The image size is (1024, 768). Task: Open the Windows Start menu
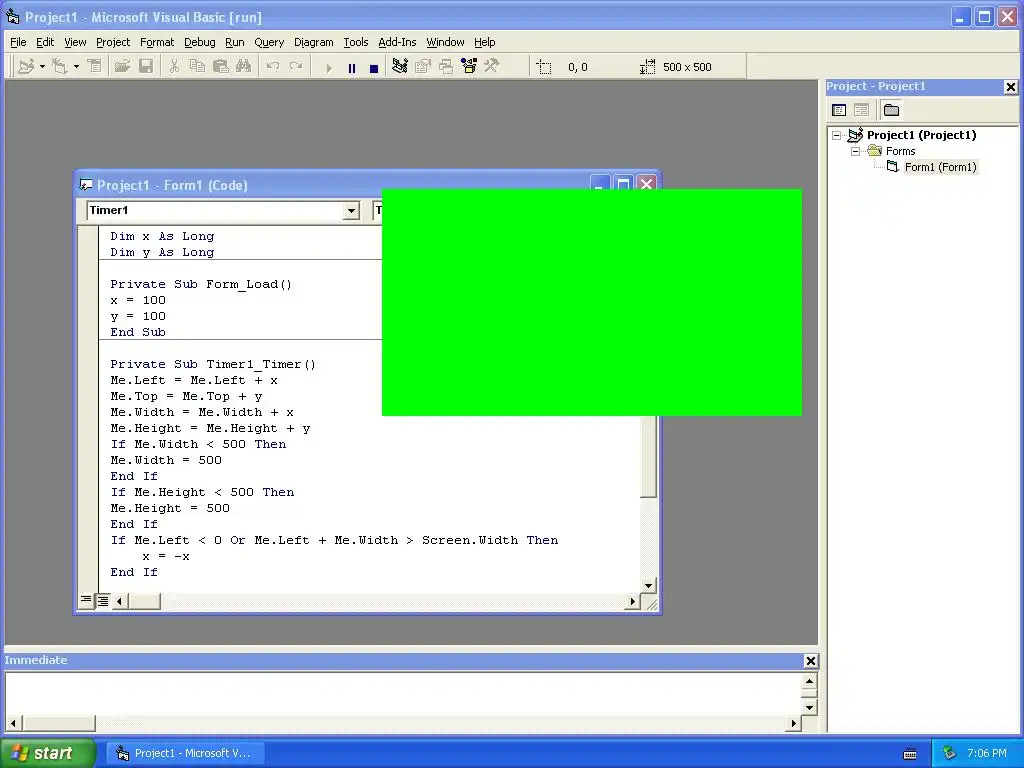click(x=47, y=753)
